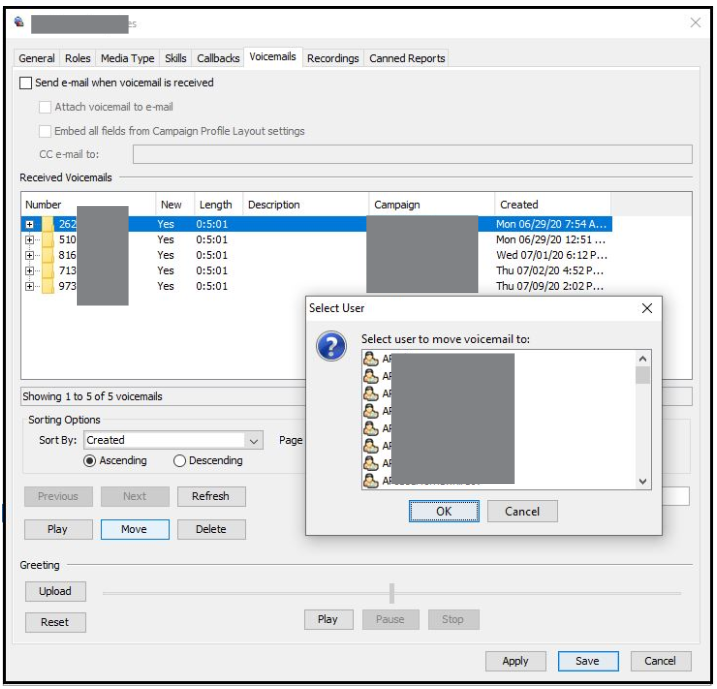Click the Apply button
Image resolution: width=717 pixels, height=689 pixels.
515,662
